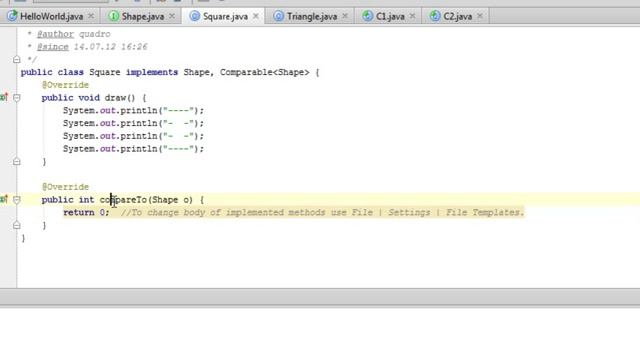Collapse the compareTo closing brace fold marker
Viewport: 640px width, 360px height.
(16, 225)
